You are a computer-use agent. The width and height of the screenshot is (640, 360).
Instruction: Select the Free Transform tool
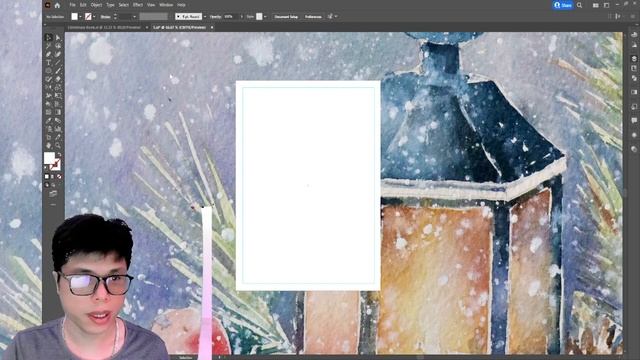click(x=58, y=95)
